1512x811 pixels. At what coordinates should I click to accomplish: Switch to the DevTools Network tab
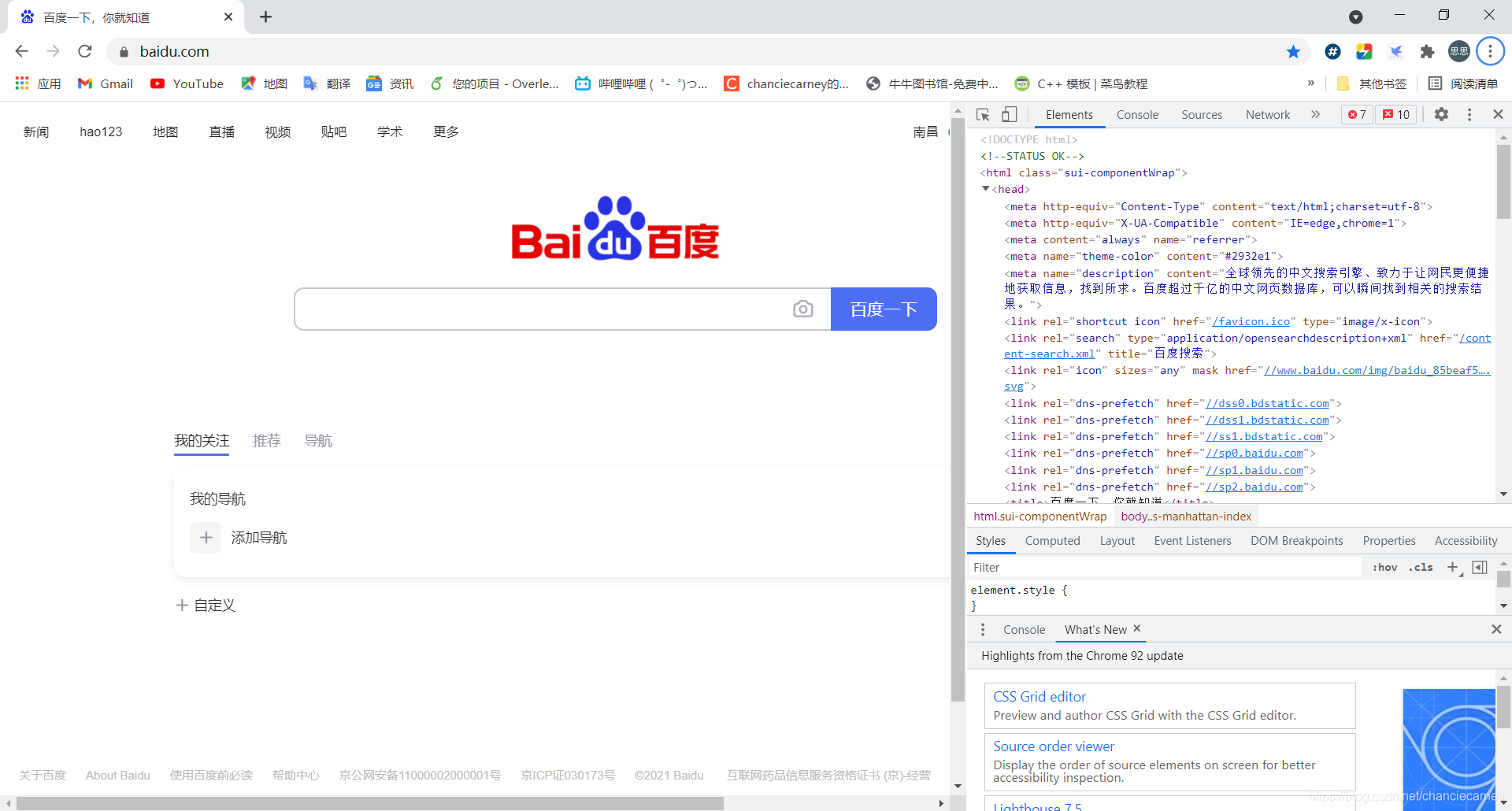click(x=1268, y=115)
